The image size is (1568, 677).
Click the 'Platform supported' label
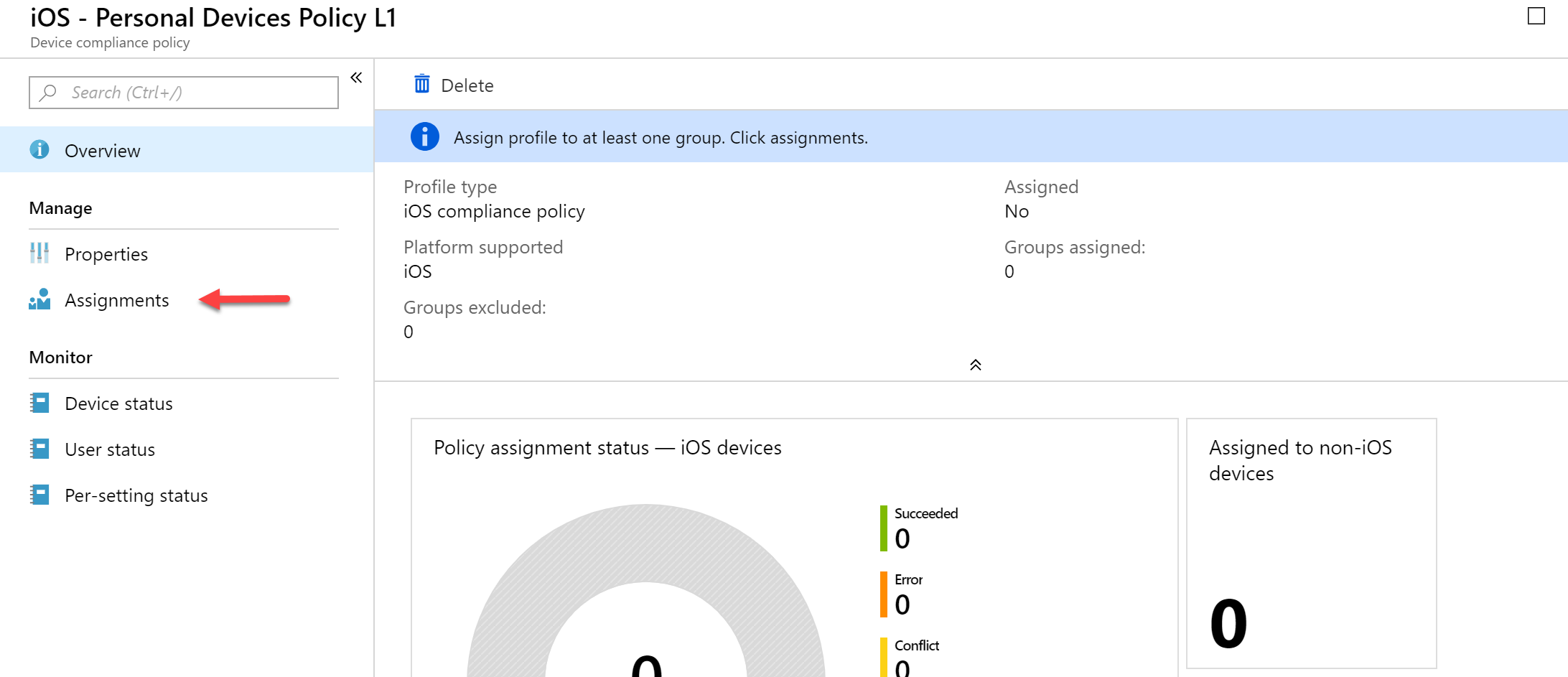(483, 248)
